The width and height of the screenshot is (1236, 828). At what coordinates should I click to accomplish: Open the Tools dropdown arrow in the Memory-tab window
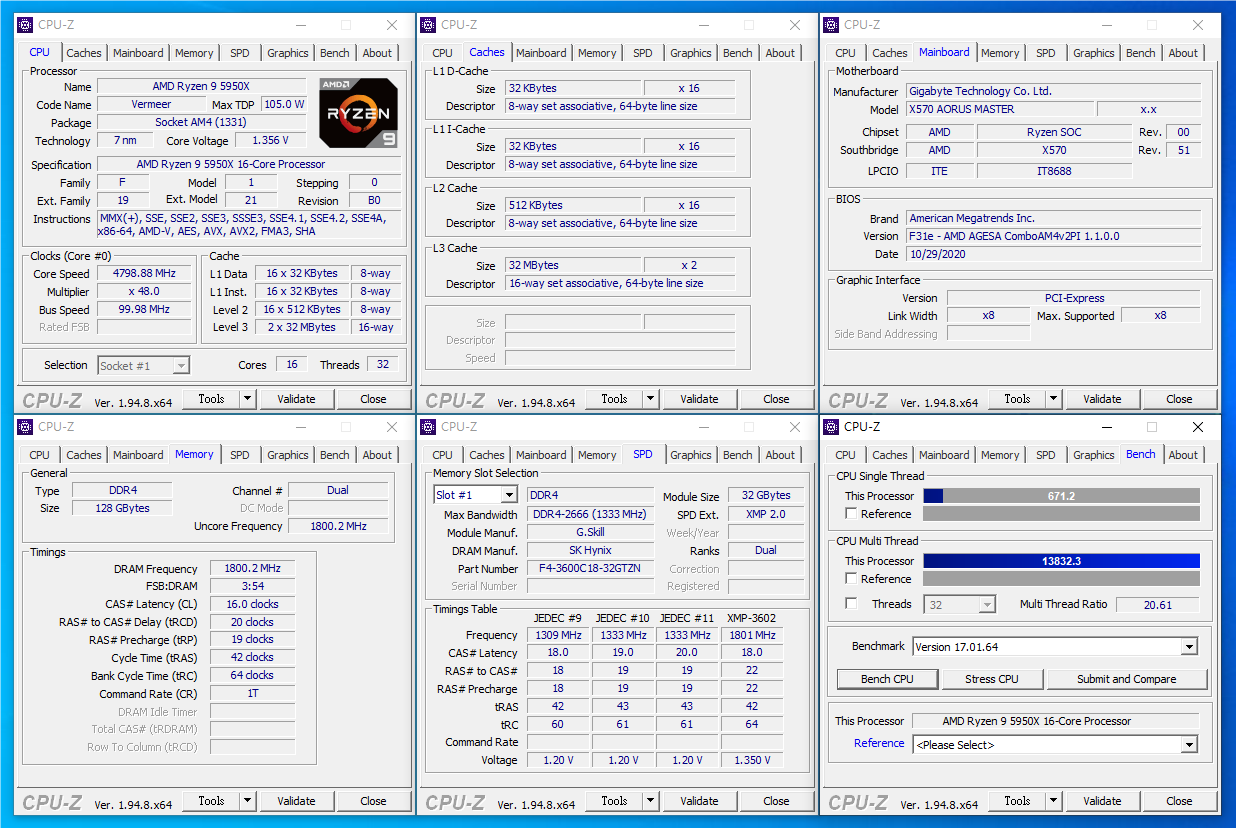pos(248,801)
